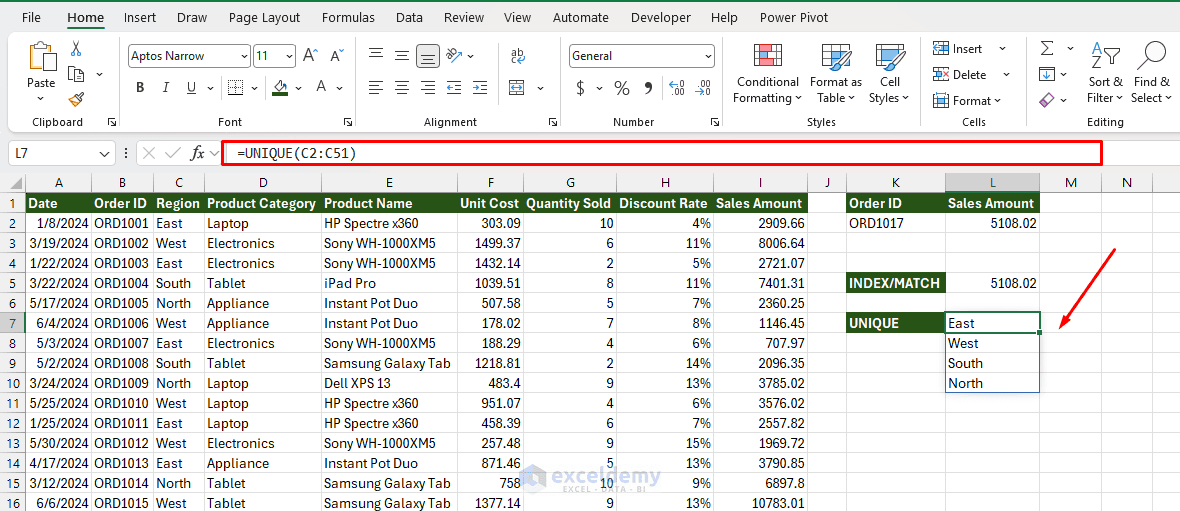Apply the dollar Accounting Number Format
The height and width of the screenshot is (511, 1180).
580,88
